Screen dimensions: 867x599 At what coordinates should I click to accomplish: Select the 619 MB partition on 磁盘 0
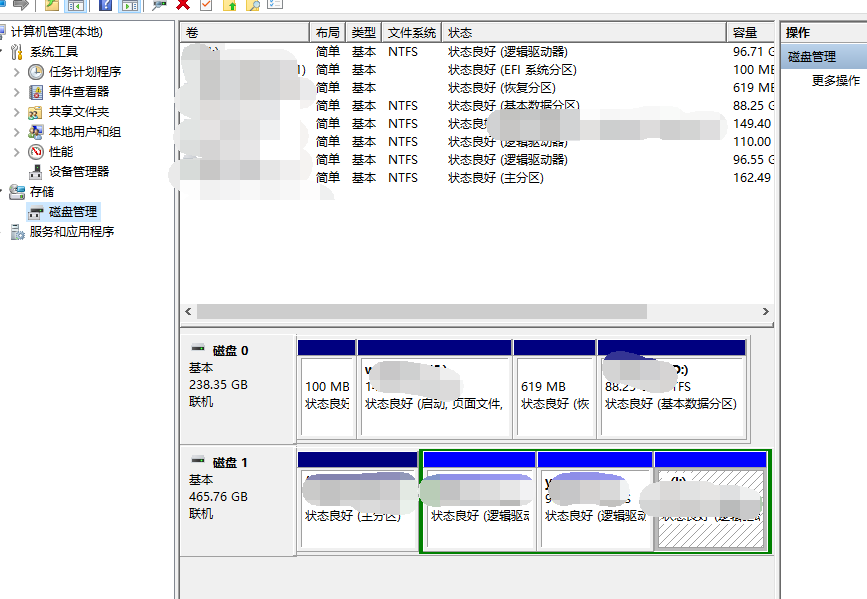(554, 395)
